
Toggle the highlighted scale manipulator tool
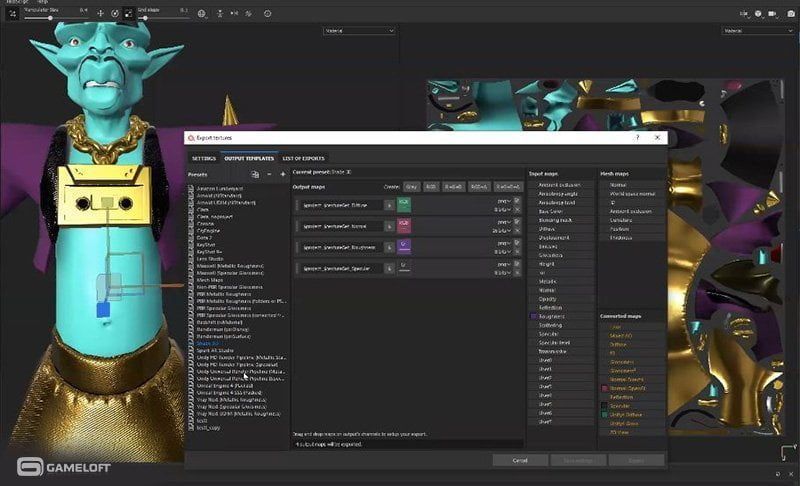pyautogui.click(x=129, y=14)
